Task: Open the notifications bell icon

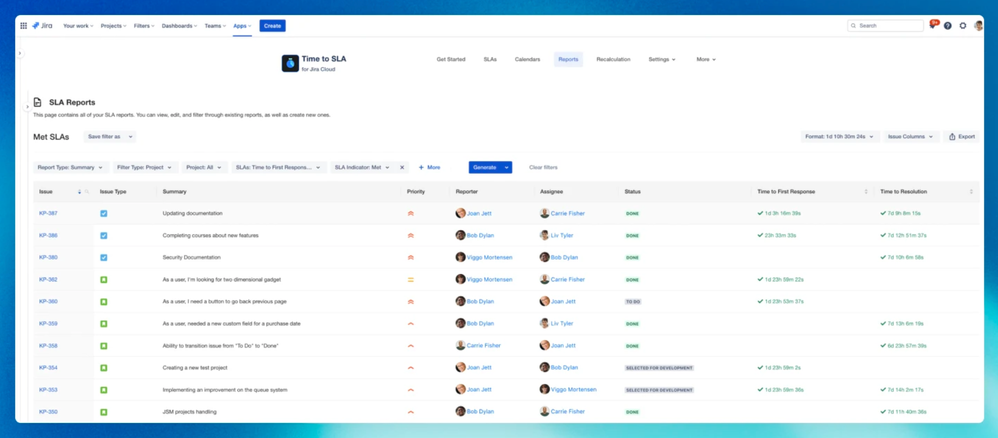Action: point(933,26)
